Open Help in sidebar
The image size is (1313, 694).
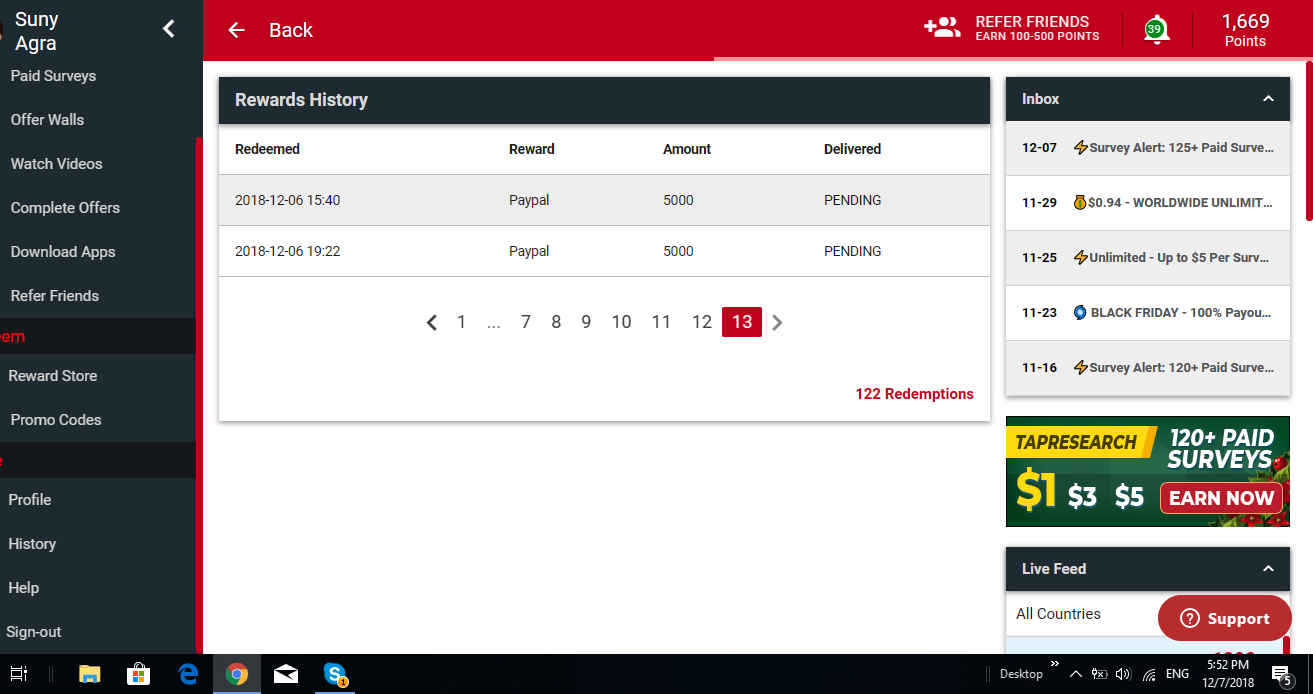click(x=24, y=588)
